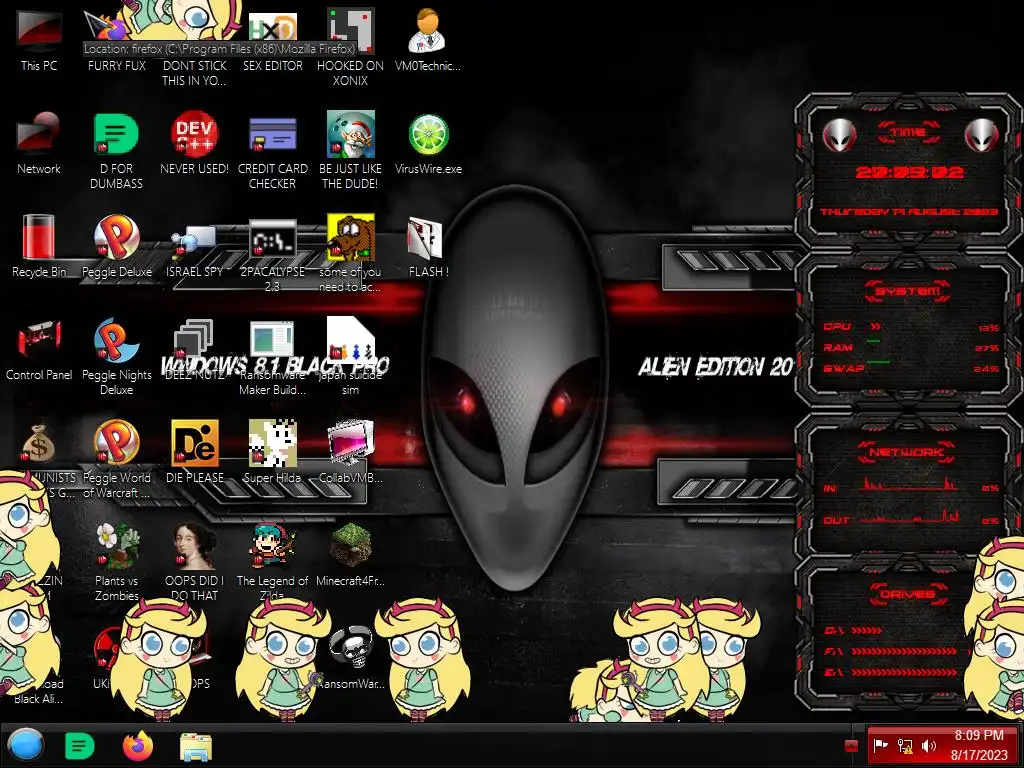The image size is (1024, 768).
Task: Click the HOOKED ON XONIX icon
Action: (350, 47)
